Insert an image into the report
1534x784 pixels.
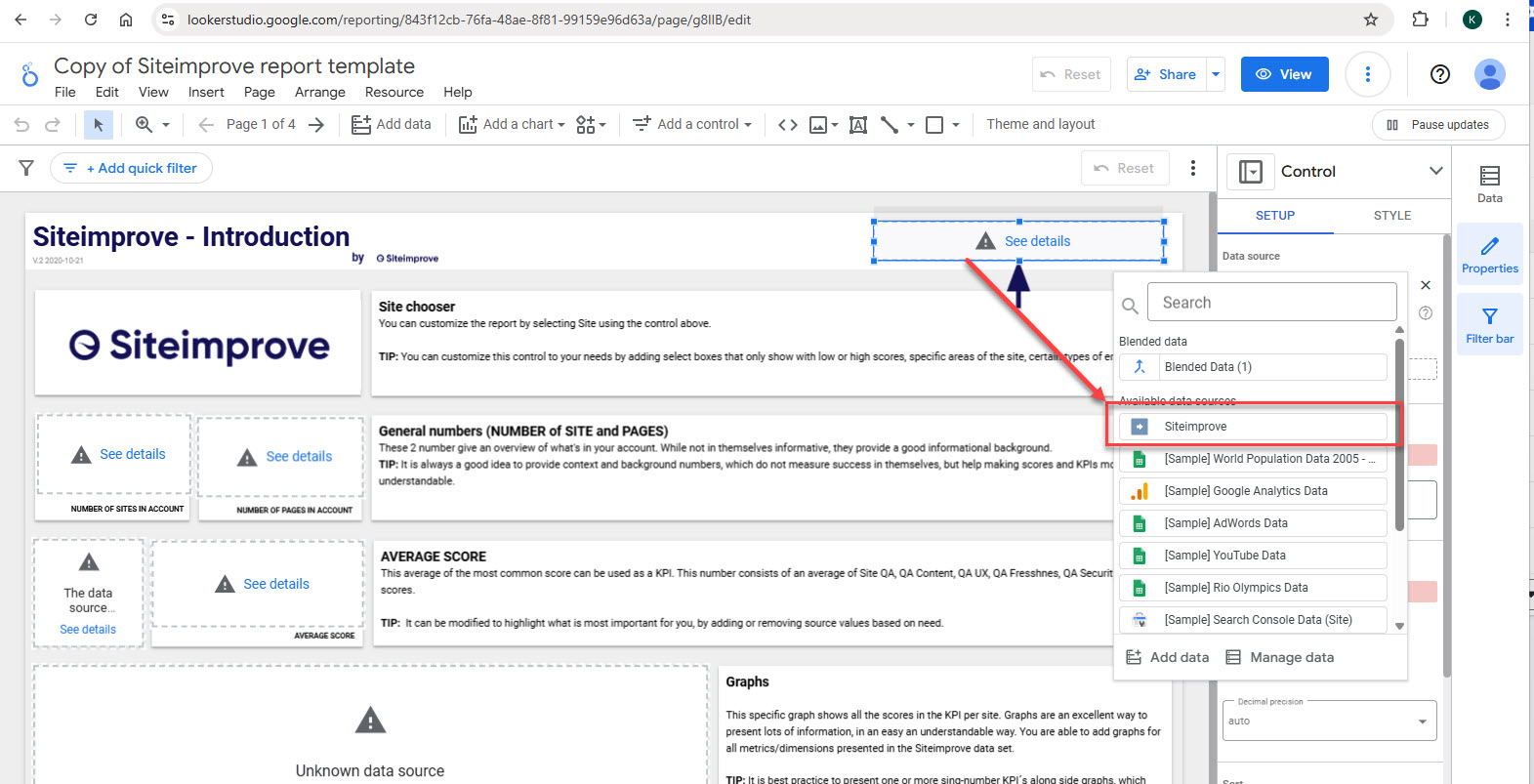pos(823,125)
